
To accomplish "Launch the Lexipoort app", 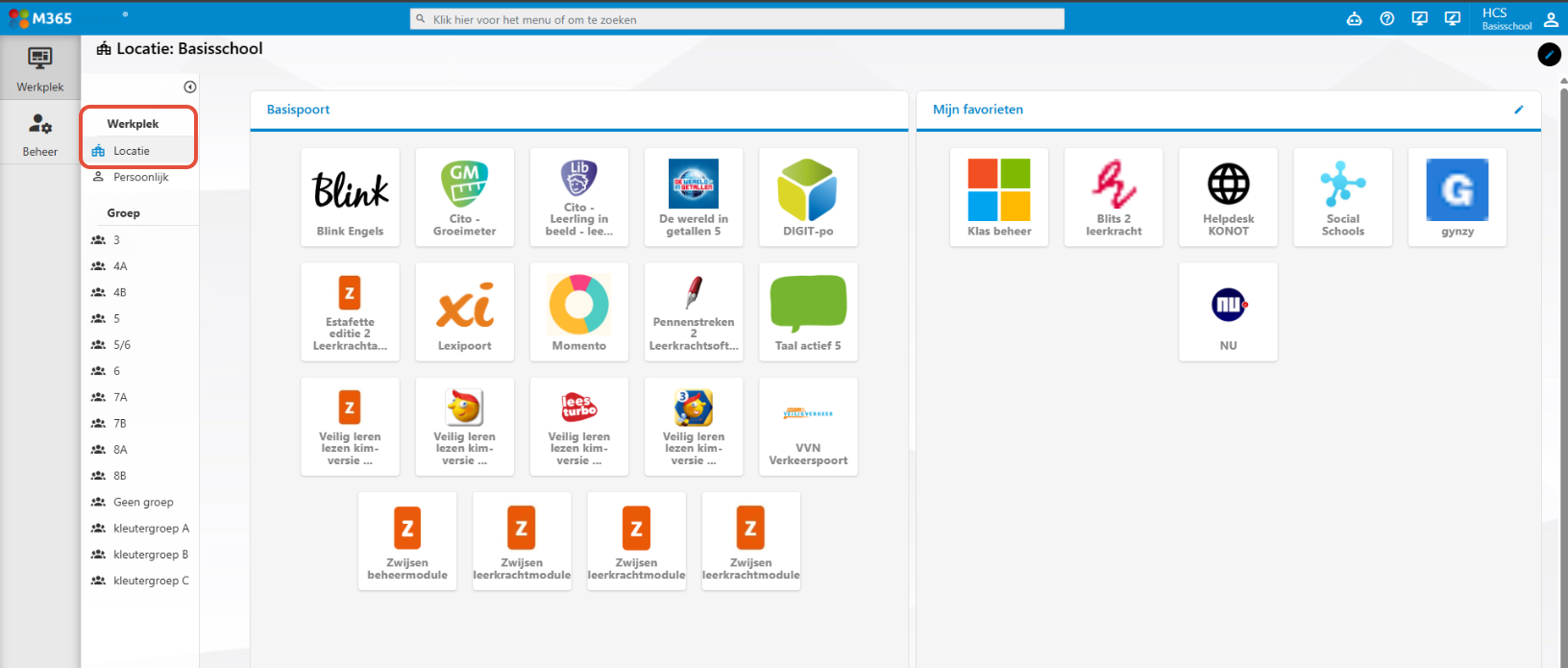I will 464,311.
